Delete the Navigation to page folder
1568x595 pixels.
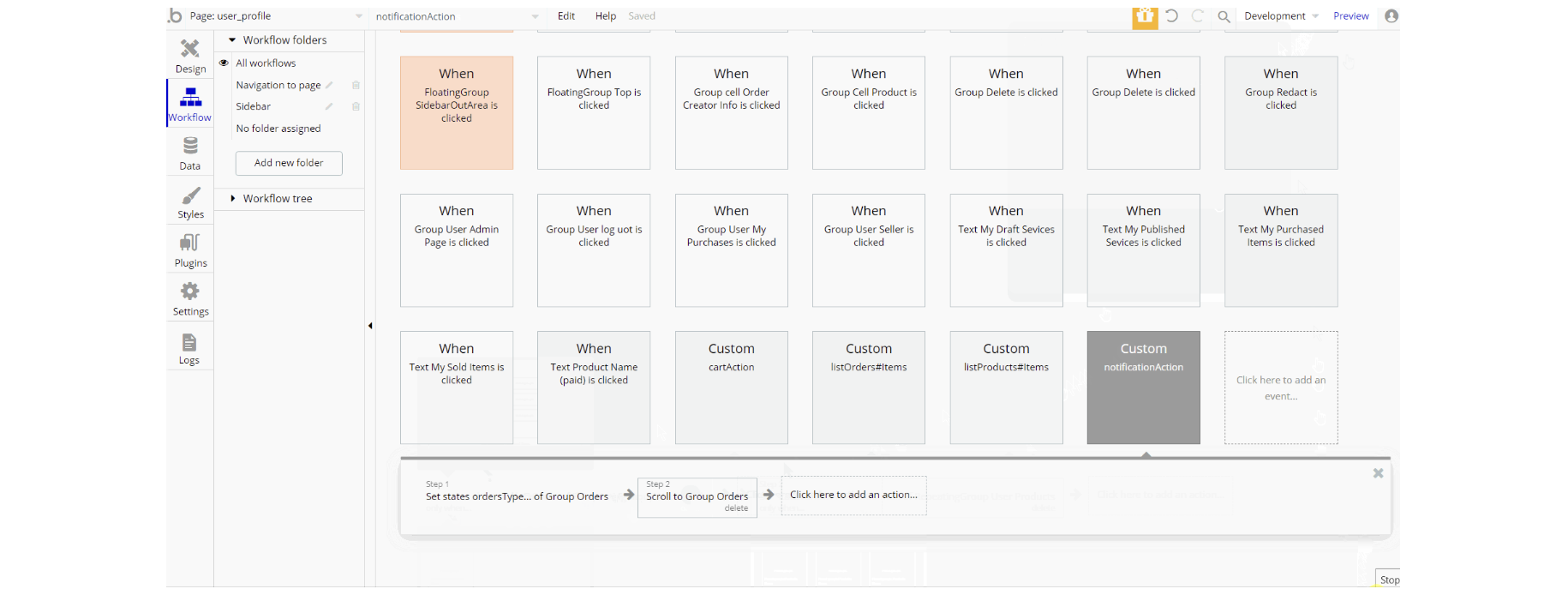[x=356, y=85]
